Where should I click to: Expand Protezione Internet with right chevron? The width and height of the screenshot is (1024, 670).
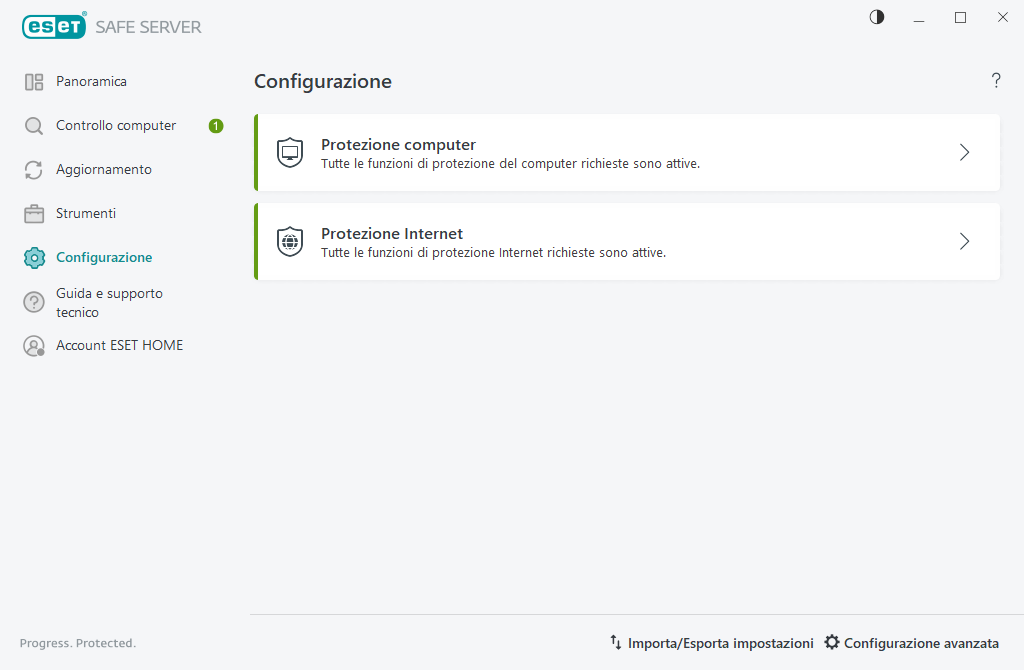tap(964, 242)
